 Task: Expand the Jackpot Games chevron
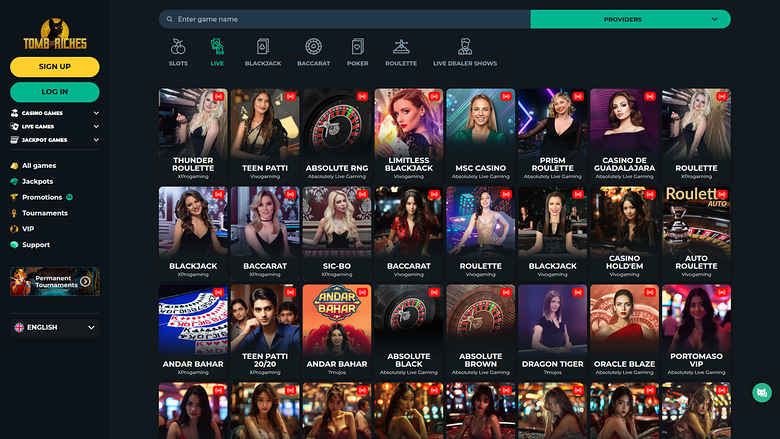click(96, 140)
